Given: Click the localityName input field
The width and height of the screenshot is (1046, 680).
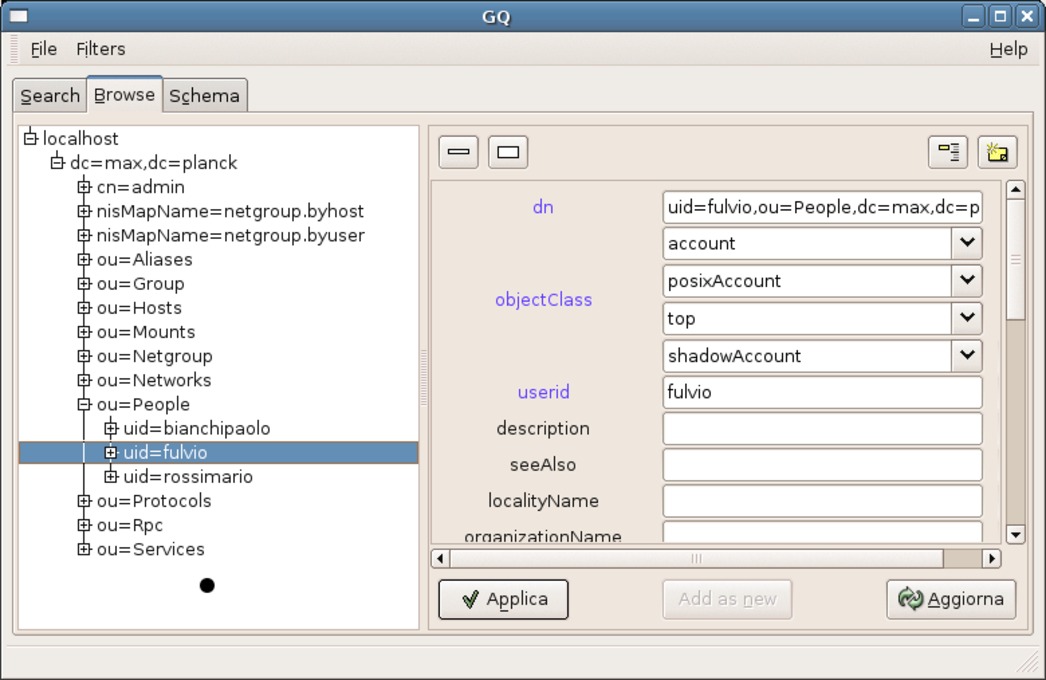Looking at the screenshot, I should click(x=823, y=500).
